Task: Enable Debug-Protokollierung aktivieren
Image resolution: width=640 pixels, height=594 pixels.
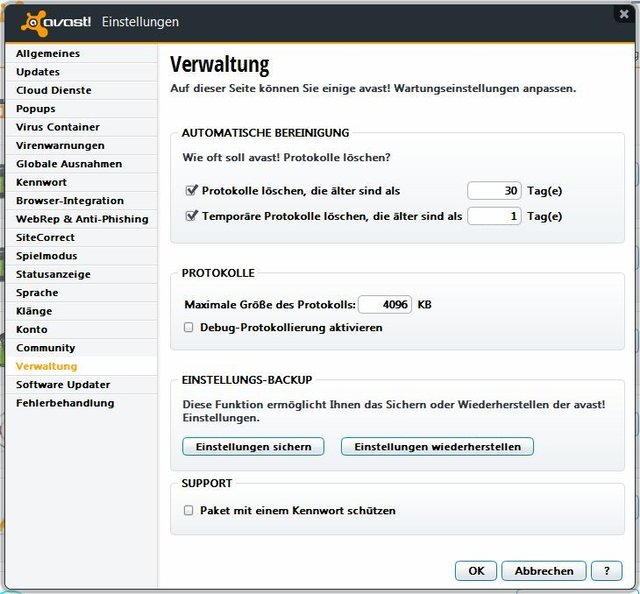Action: point(188,327)
